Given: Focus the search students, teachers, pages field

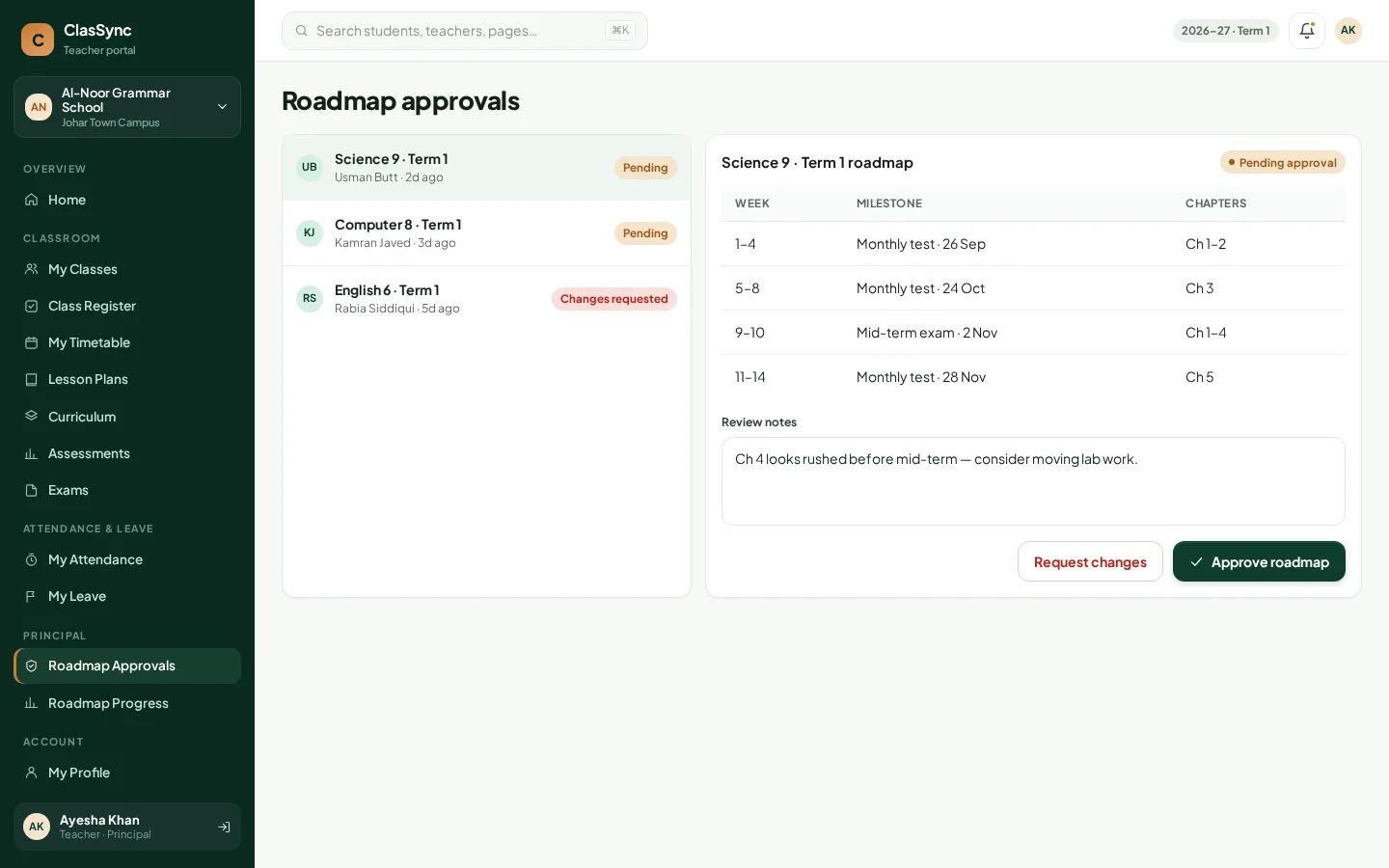Looking at the screenshot, I should 465,31.
